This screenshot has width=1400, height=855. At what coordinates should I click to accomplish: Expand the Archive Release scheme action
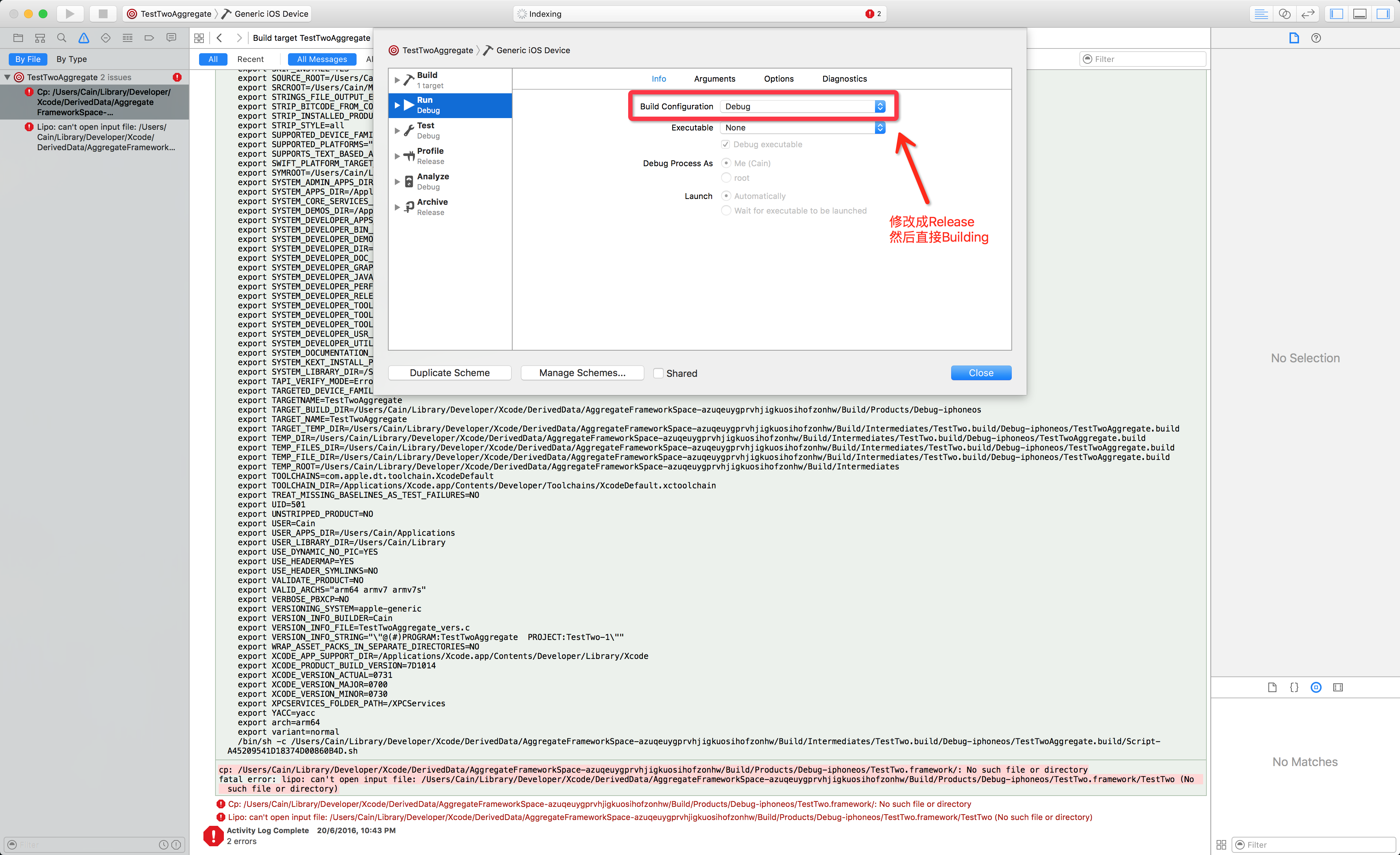(x=397, y=207)
